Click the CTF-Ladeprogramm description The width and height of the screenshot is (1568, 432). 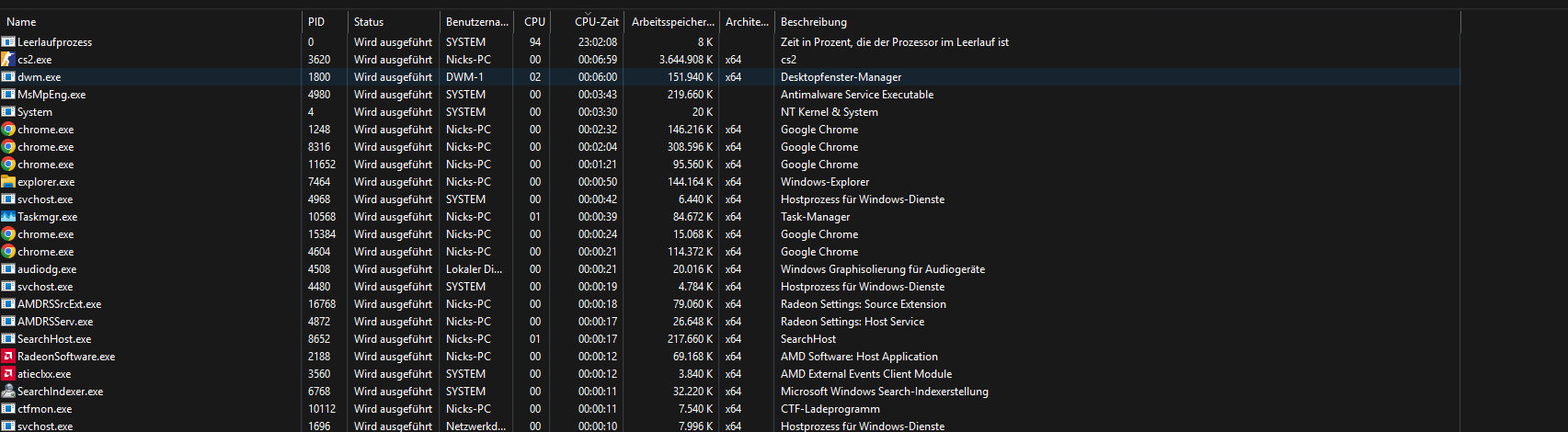pos(830,409)
